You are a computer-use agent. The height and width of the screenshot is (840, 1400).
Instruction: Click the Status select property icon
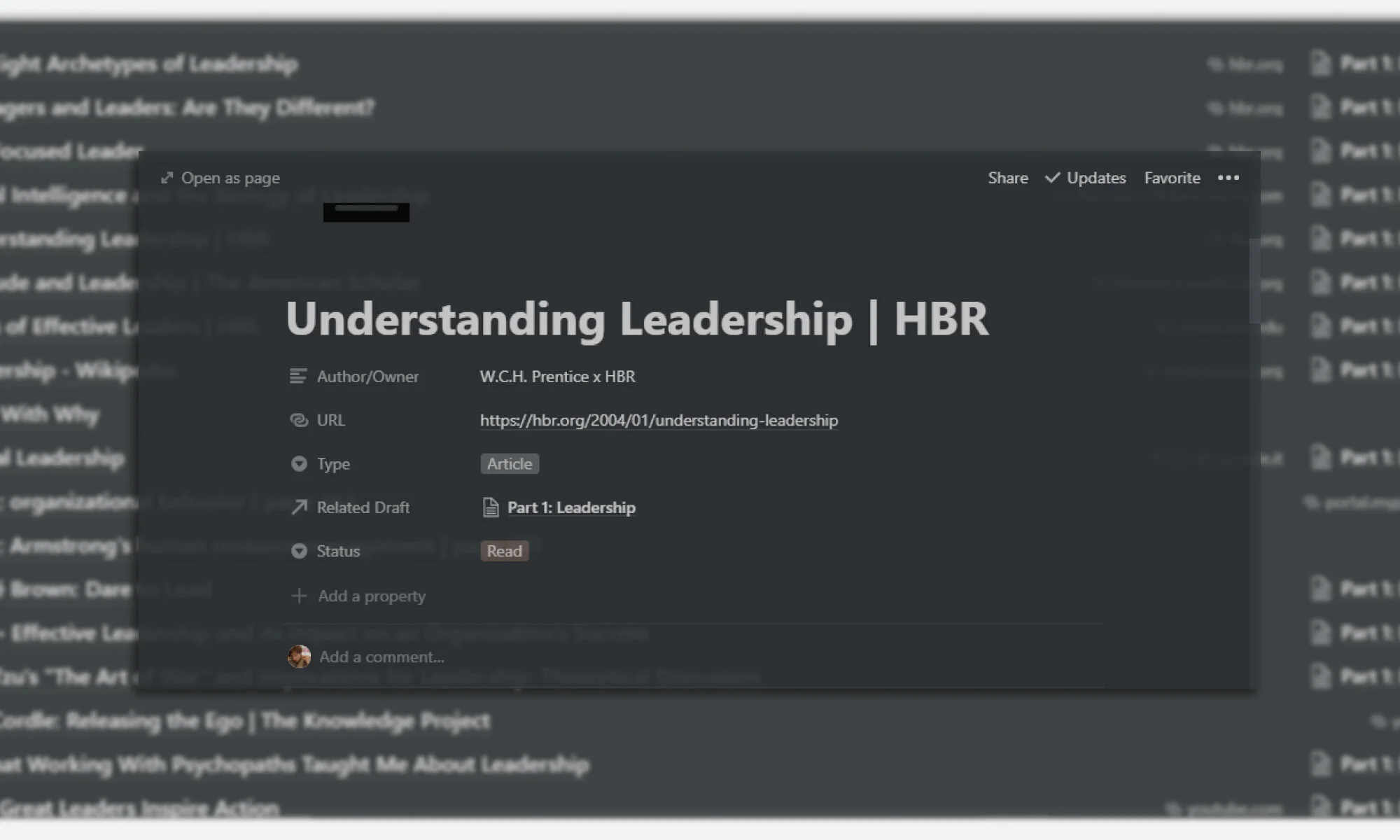coord(299,551)
